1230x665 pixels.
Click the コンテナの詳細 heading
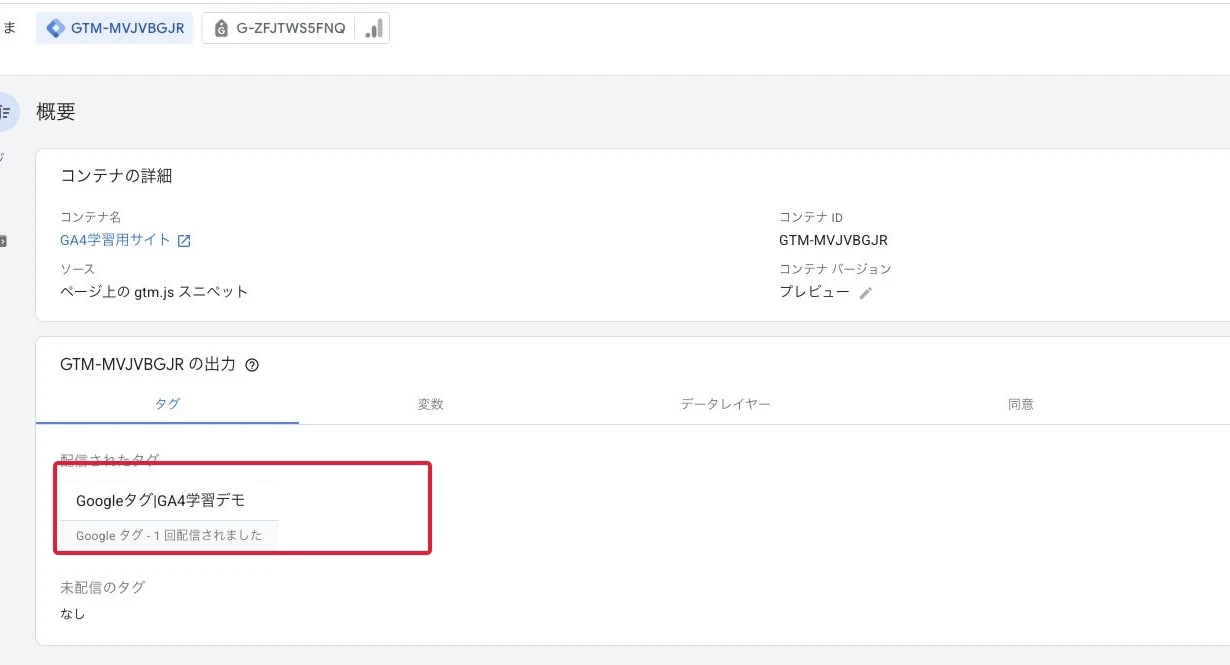pos(116,176)
